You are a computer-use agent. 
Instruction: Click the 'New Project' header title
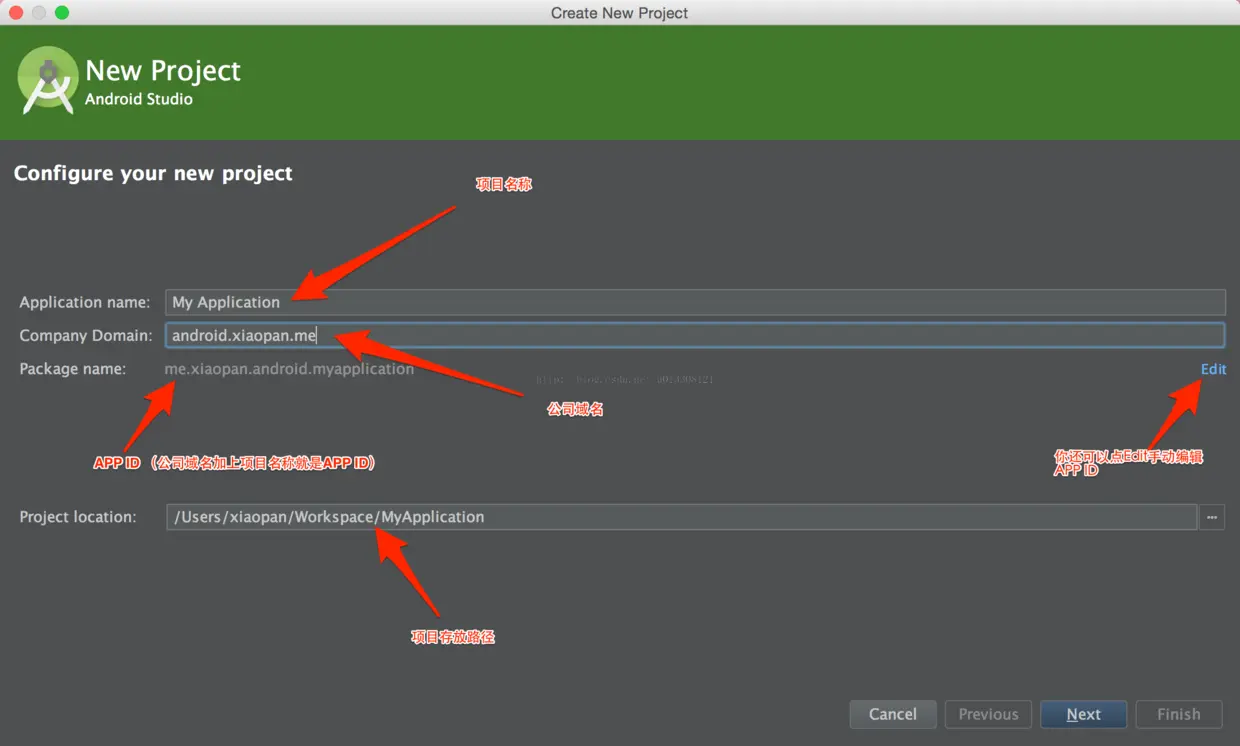(x=163, y=71)
